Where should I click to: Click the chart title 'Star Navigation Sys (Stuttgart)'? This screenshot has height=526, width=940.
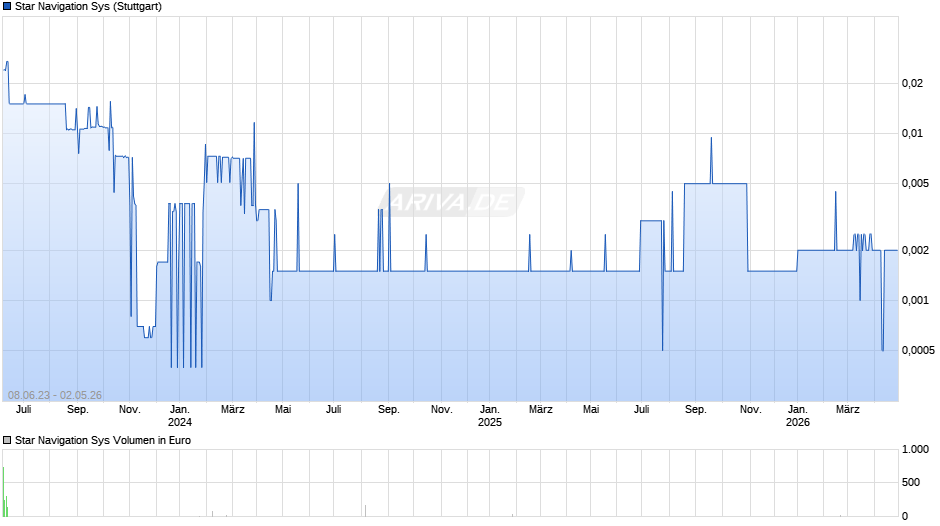coord(88,7)
